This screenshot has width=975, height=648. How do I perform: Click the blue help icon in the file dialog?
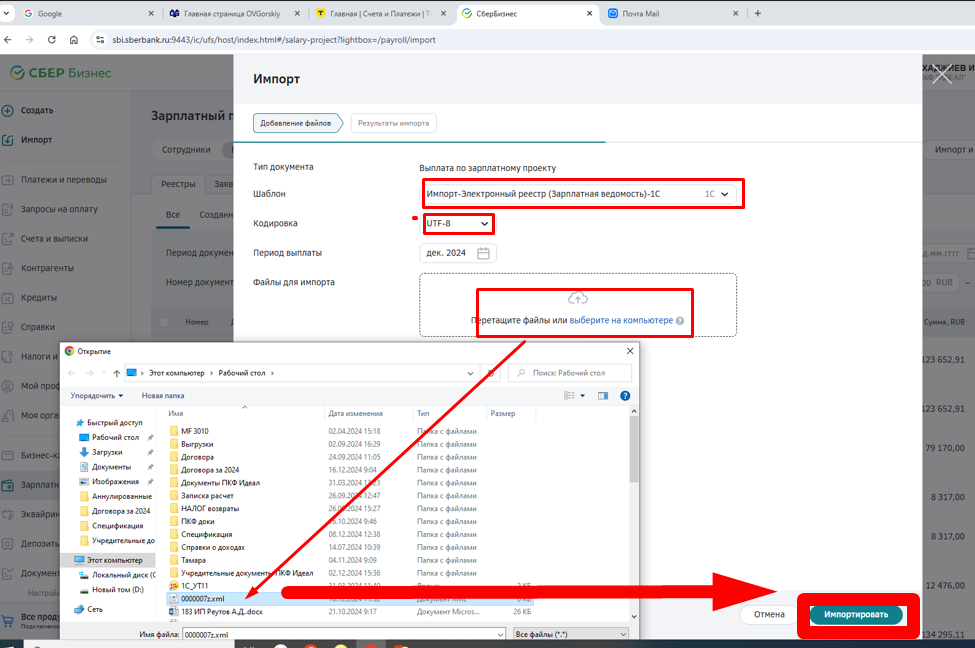click(625, 396)
